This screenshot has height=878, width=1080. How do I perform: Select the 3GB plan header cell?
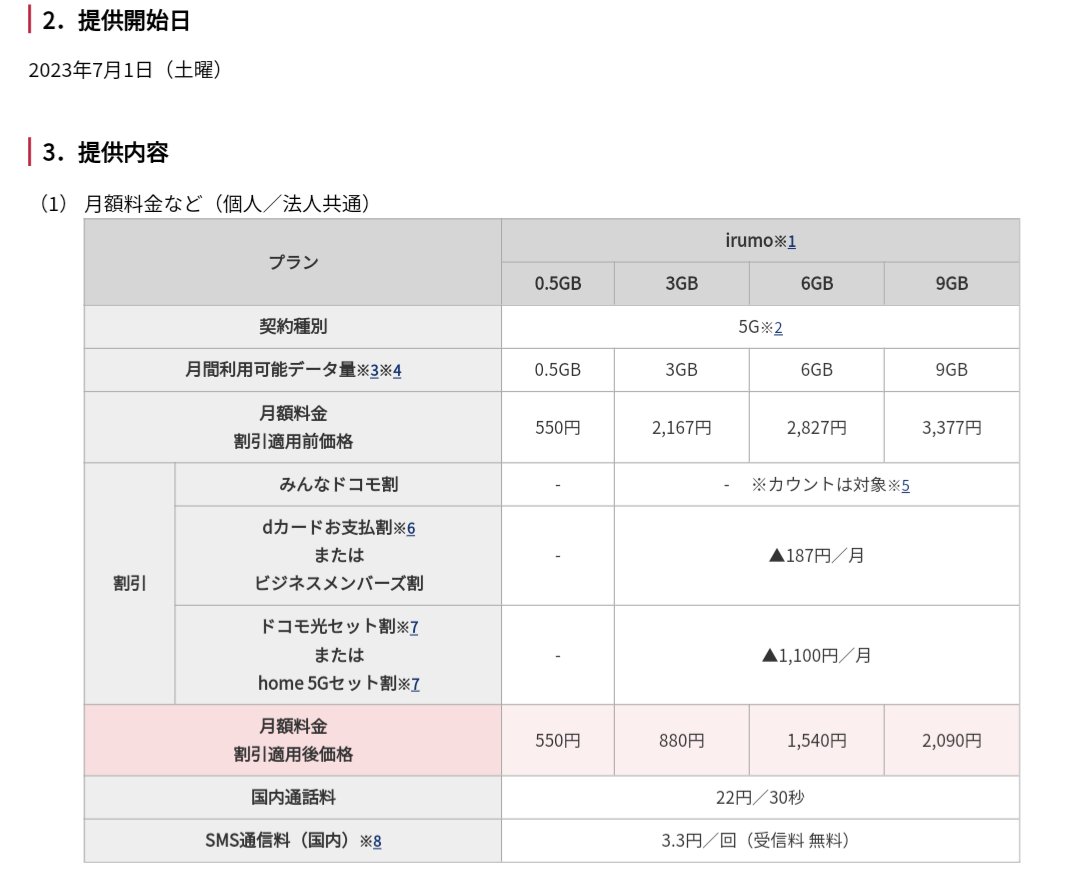point(682,284)
